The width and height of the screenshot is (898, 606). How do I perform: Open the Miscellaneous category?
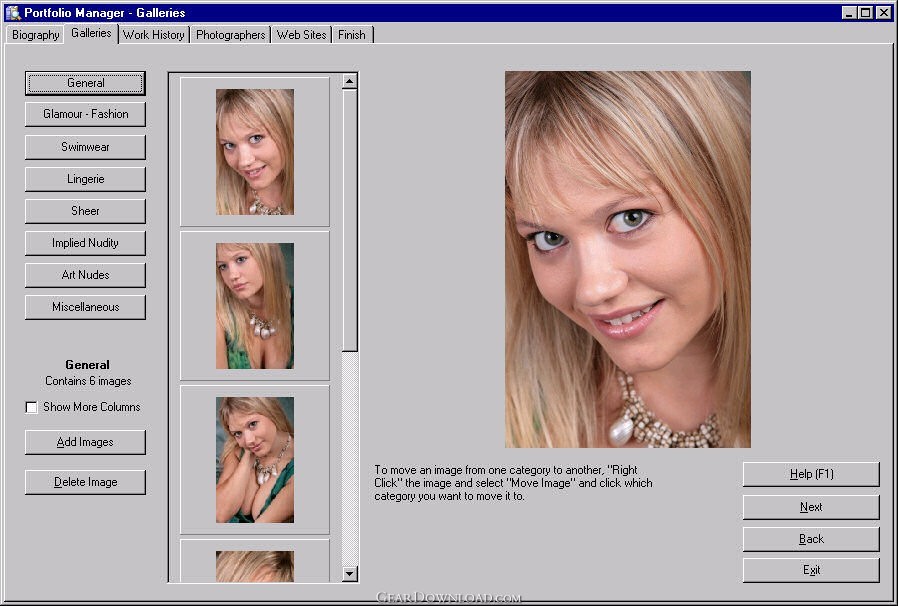click(85, 307)
